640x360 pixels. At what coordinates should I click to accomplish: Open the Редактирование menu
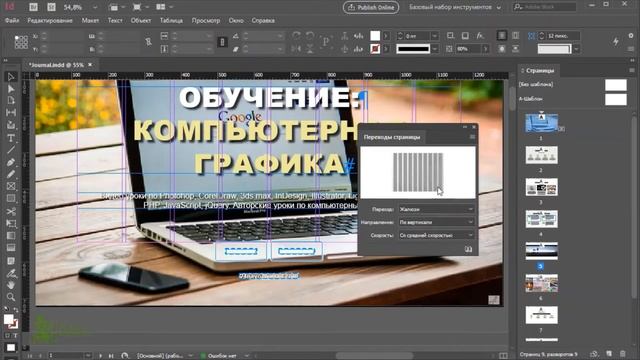(x=50, y=20)
